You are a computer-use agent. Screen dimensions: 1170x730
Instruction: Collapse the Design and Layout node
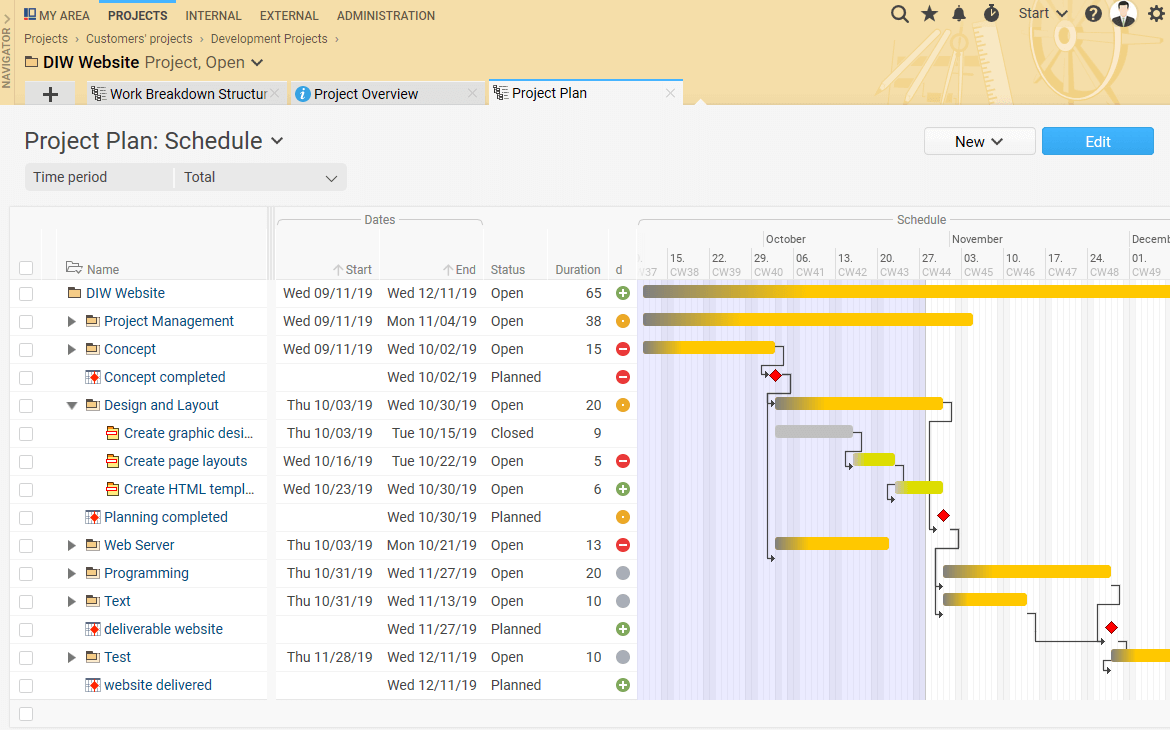[x=72, y=405]
